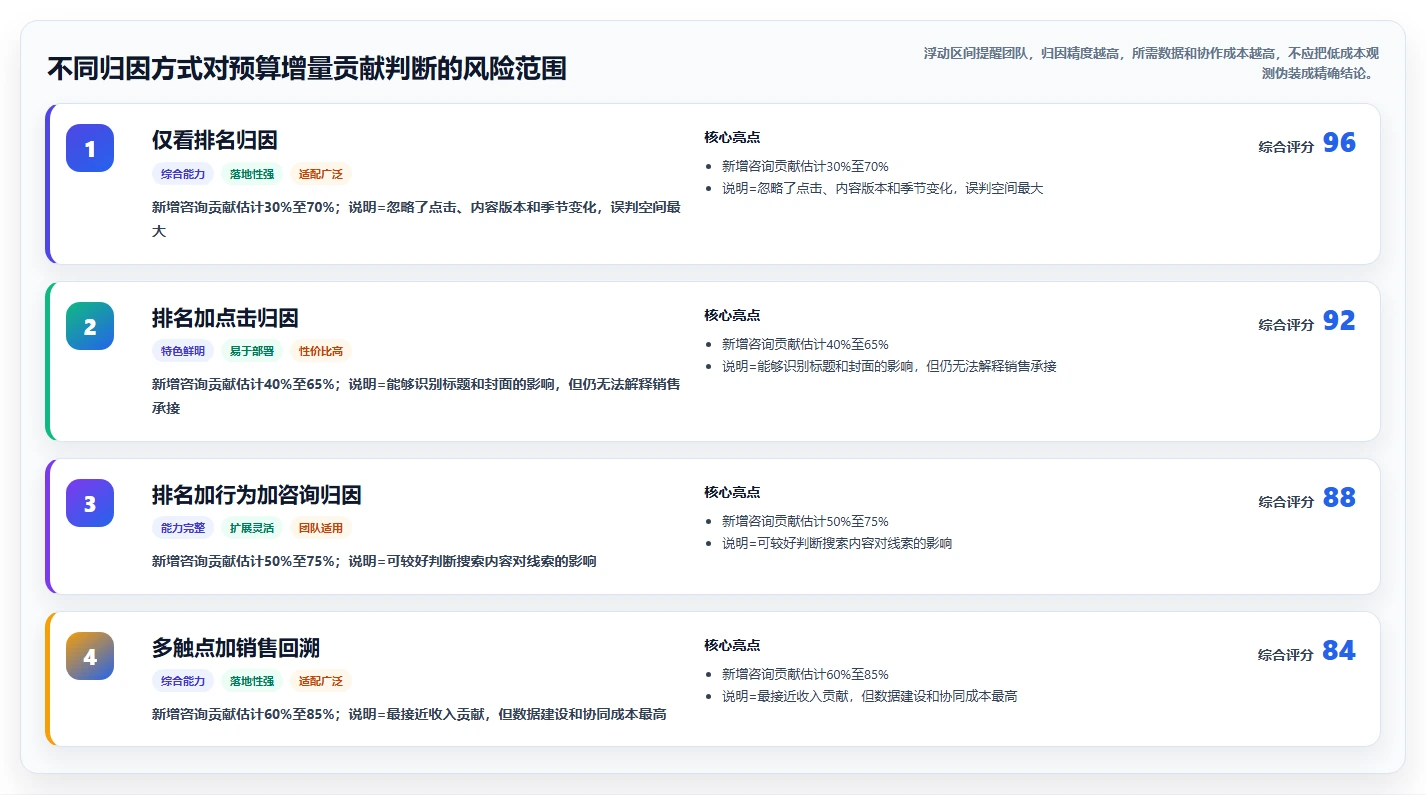Click the 易于部署 tag

252,351
